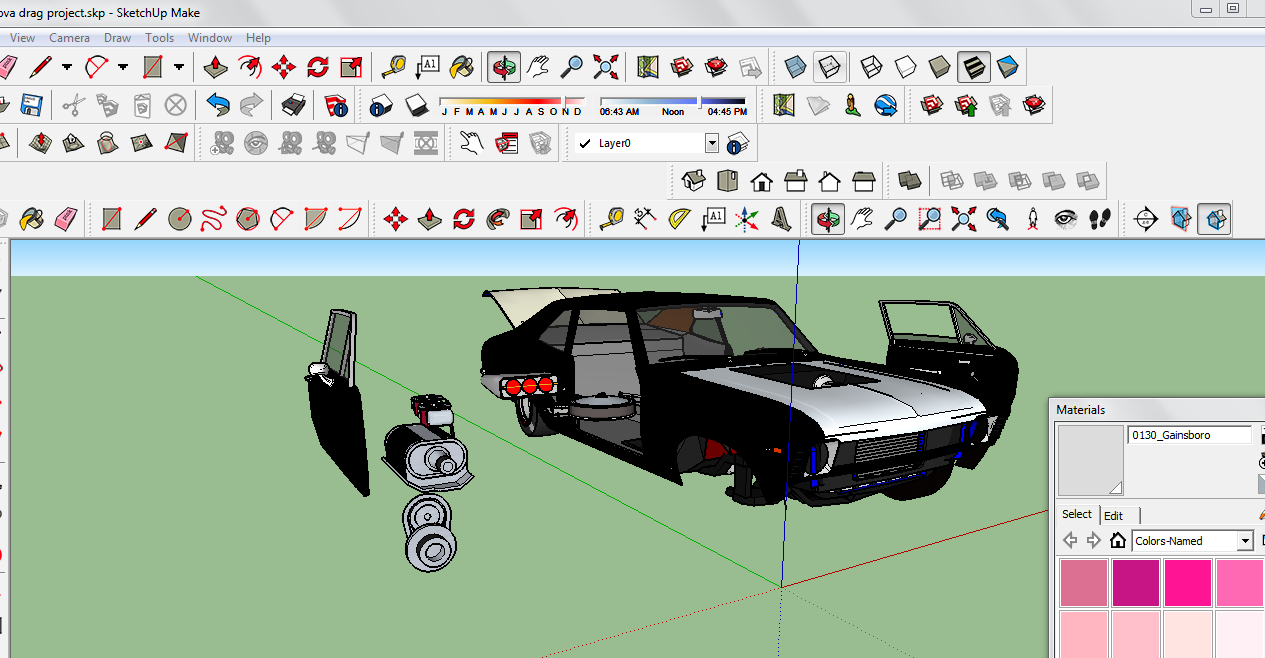Switch to Iso house view
The width and height of the screenshot is (1265, 658).
point(693,181)
